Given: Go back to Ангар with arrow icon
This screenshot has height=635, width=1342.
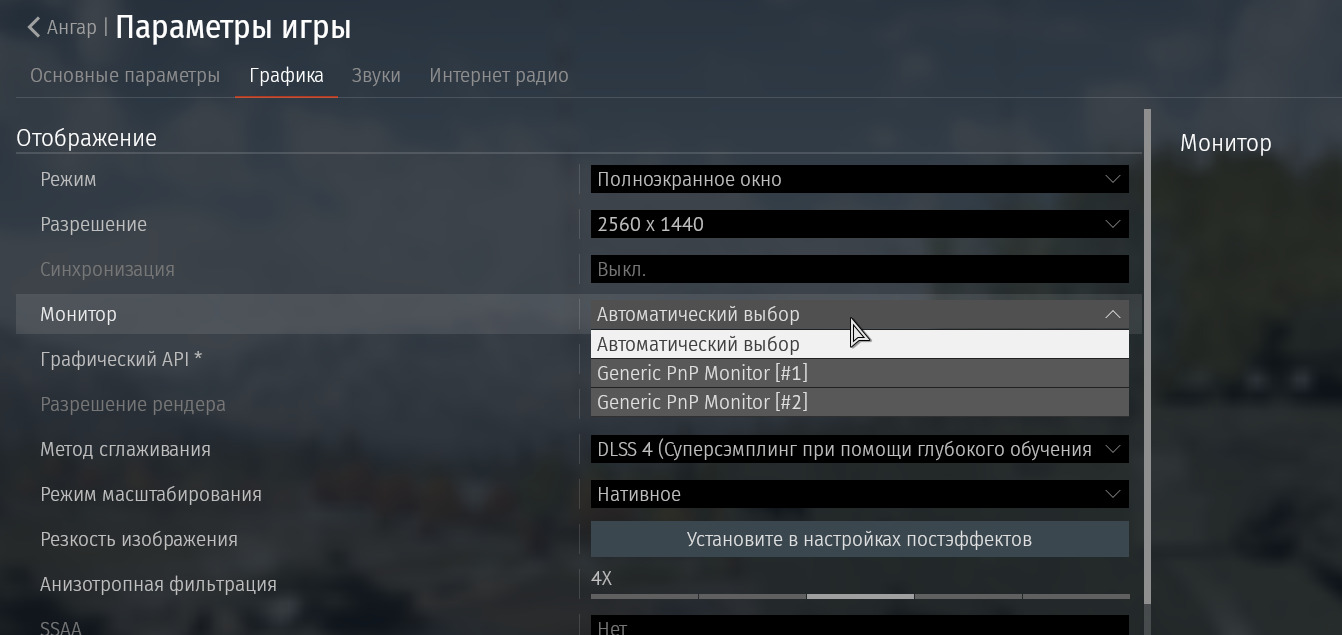Looking at the screenshot, I should 61,28.
